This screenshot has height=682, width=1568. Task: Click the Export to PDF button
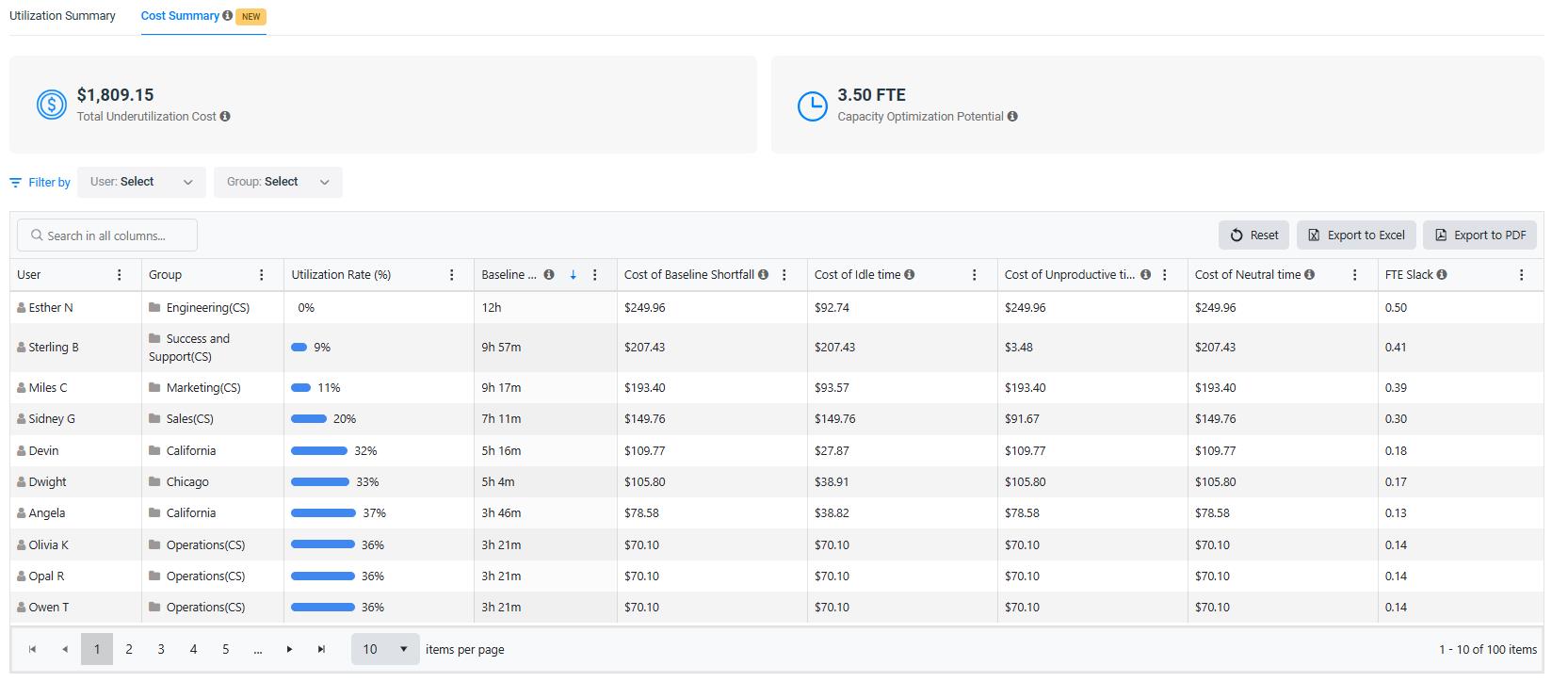tap(1479, 235)
